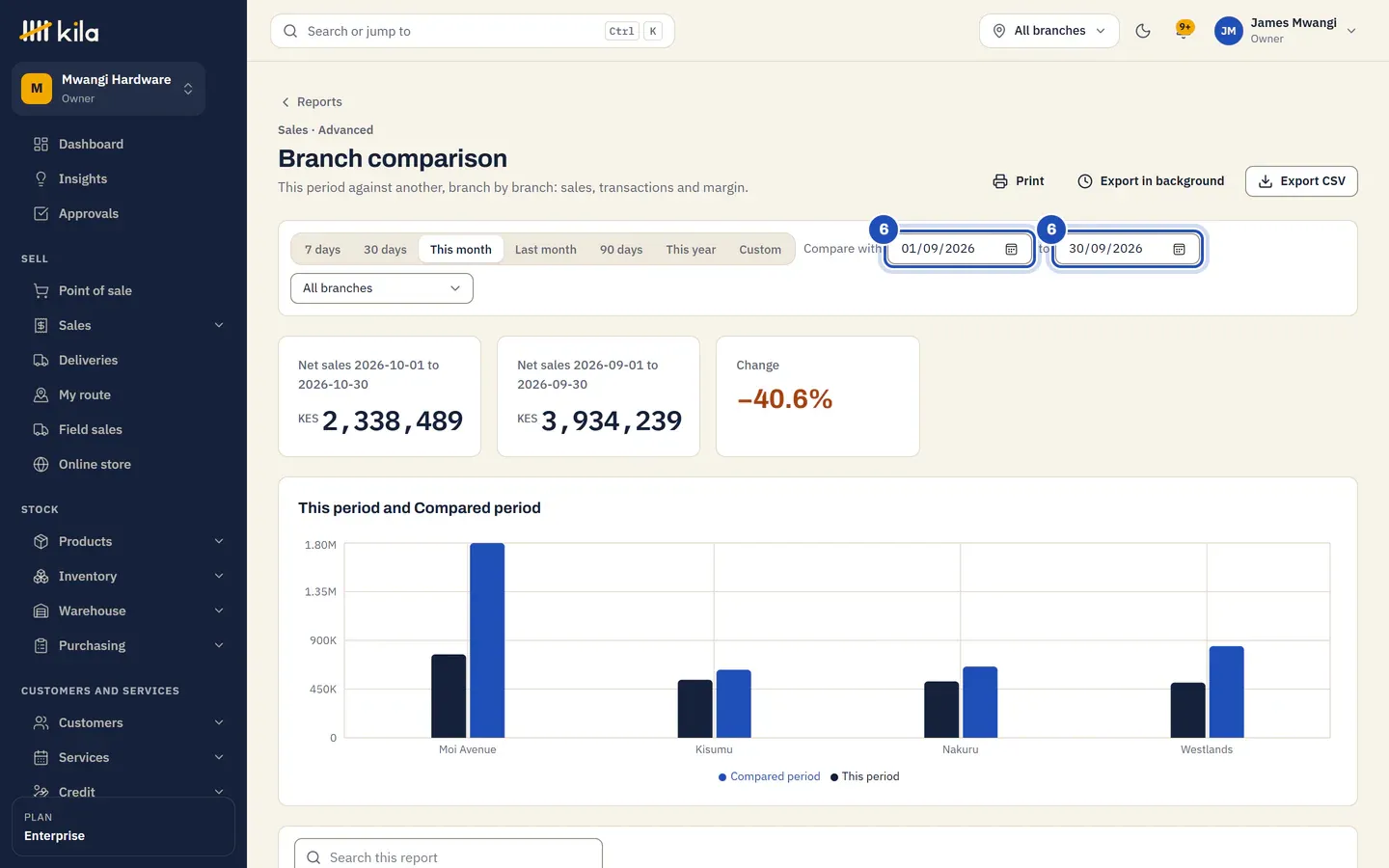Click Export in background
This screenshot has height=868, width=1389.
[x=1151, y=181]
